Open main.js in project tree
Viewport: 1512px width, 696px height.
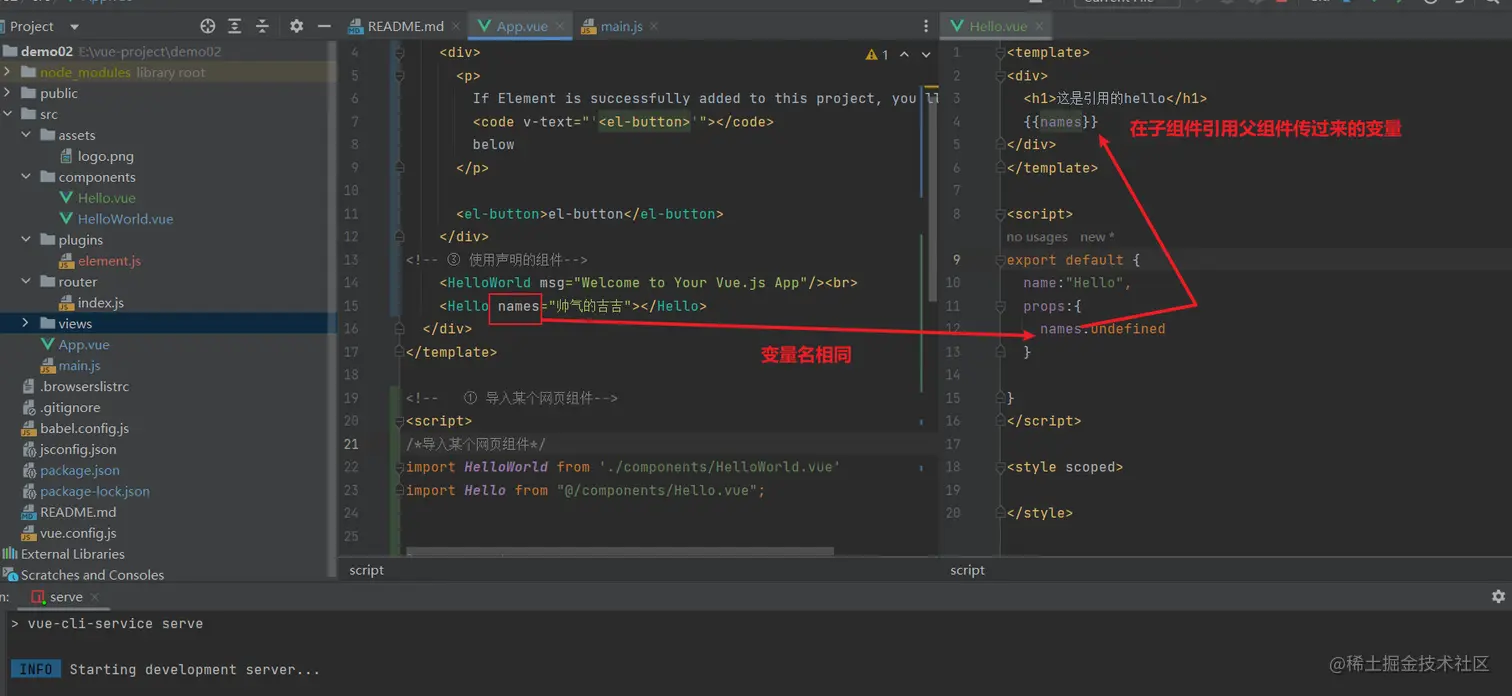(79, 366)
